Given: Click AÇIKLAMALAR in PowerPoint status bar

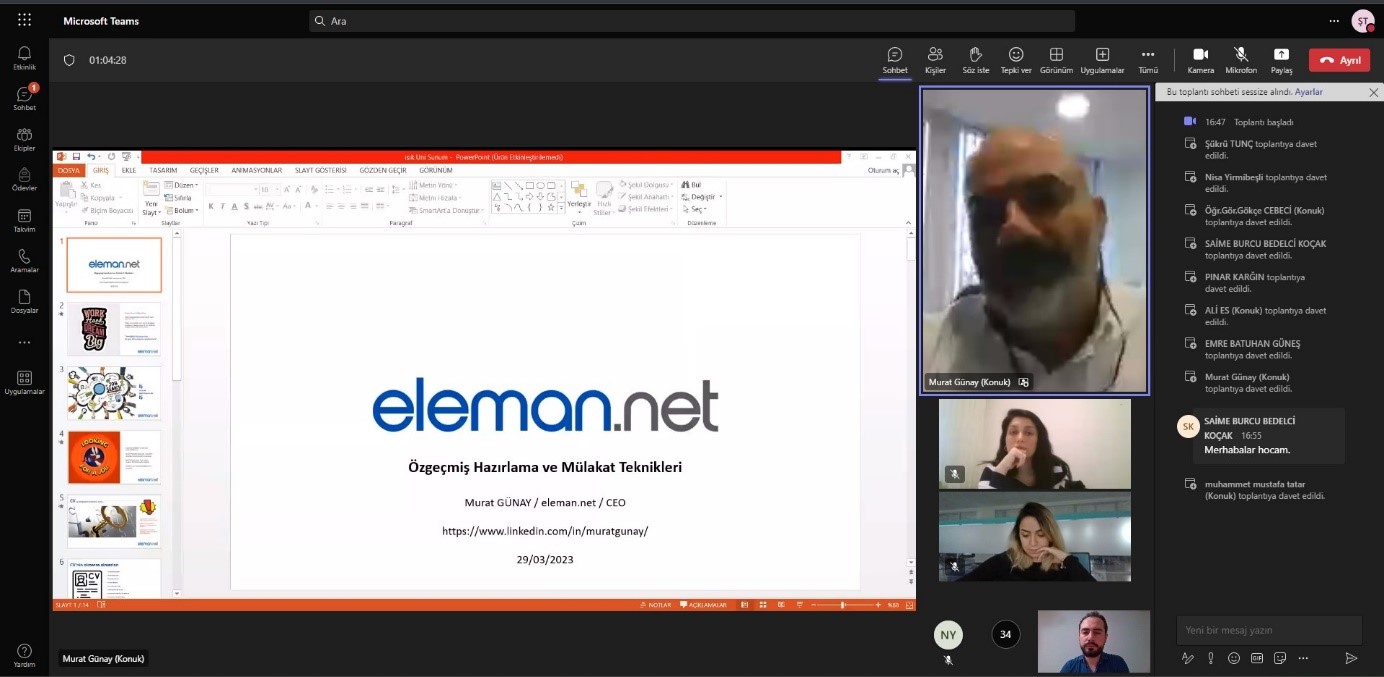Looking at the screenshot, I should pyautogui.click(x=704, y=605).
